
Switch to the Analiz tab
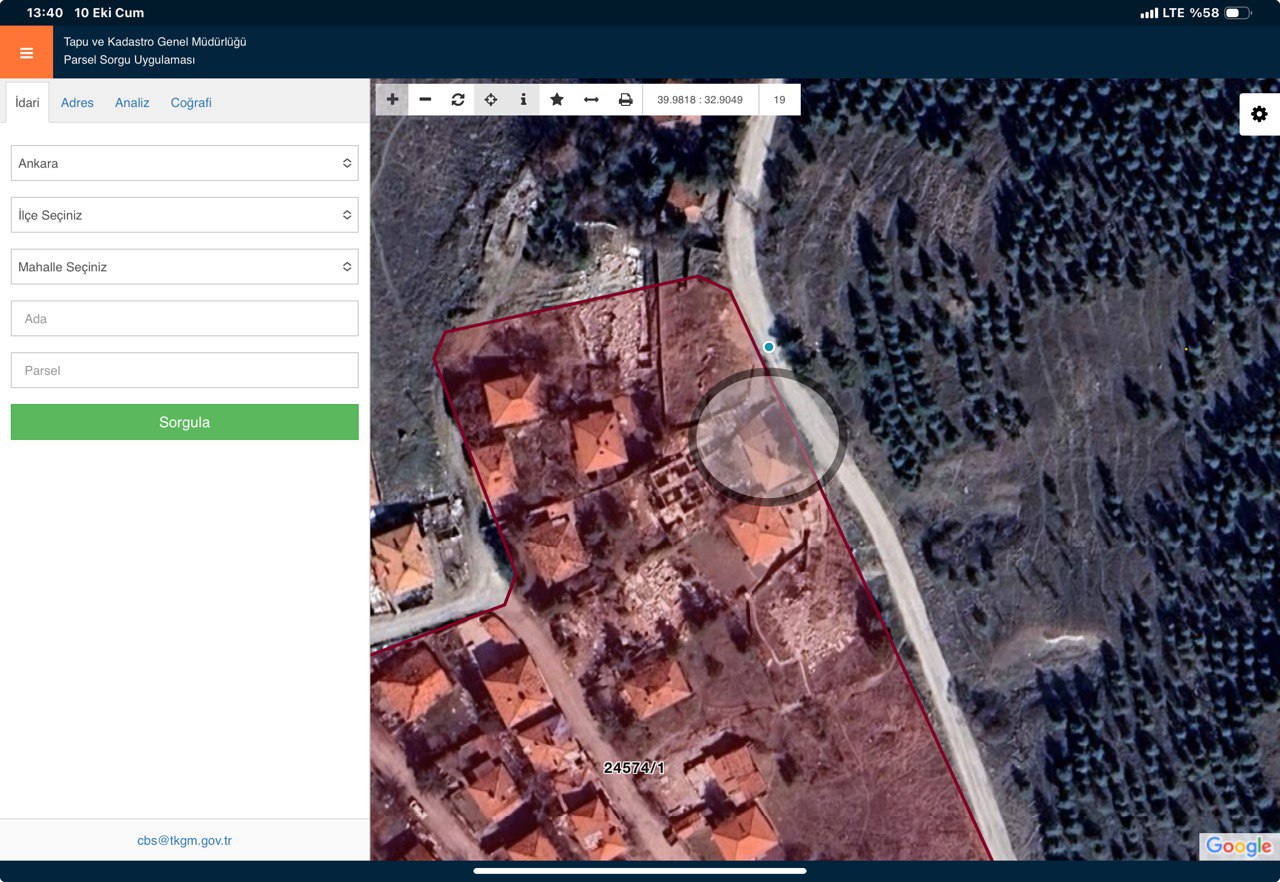pyautogui.click(x=132, y=103)
